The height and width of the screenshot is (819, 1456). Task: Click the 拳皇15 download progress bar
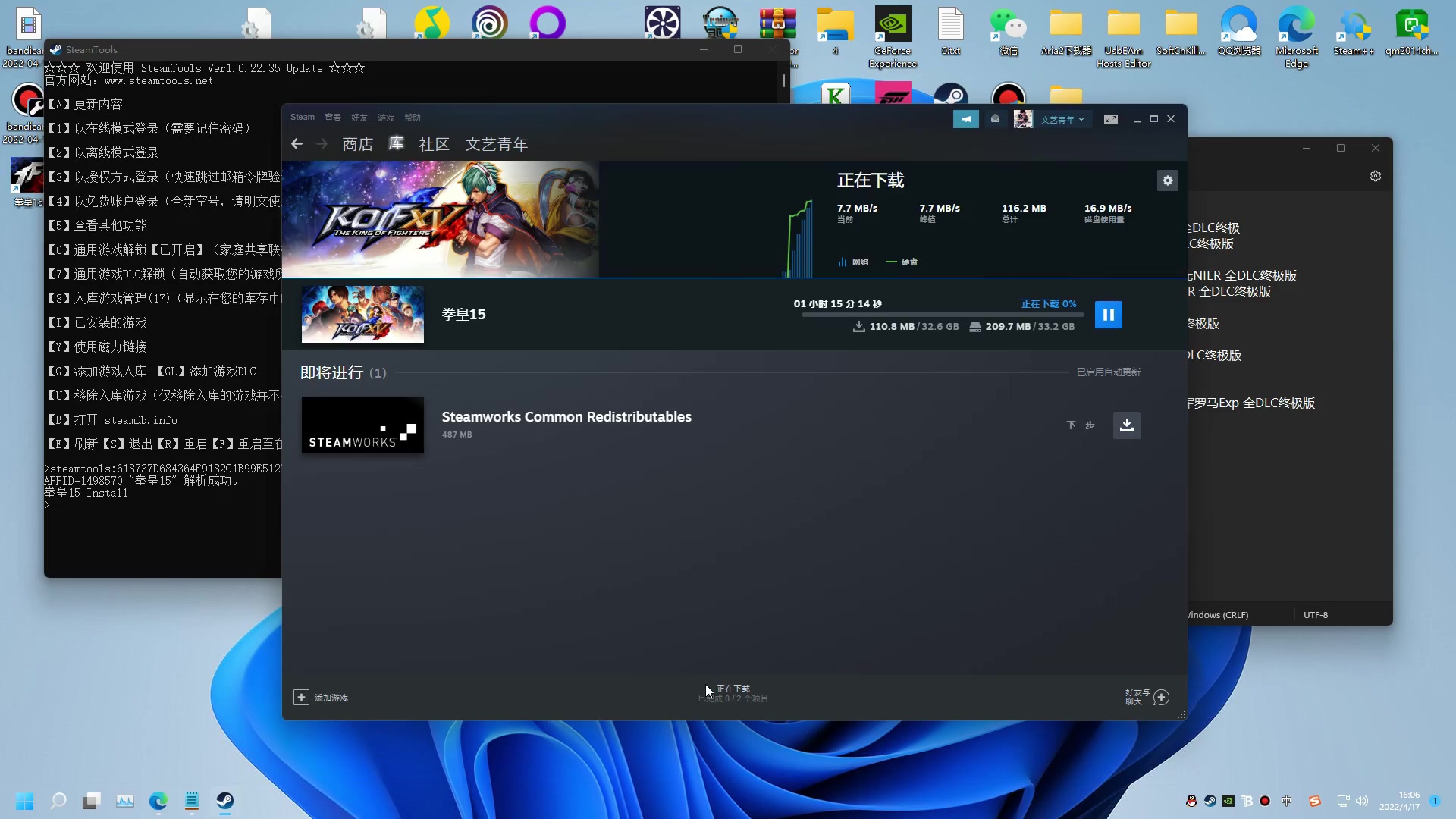[x=943, y=314]
